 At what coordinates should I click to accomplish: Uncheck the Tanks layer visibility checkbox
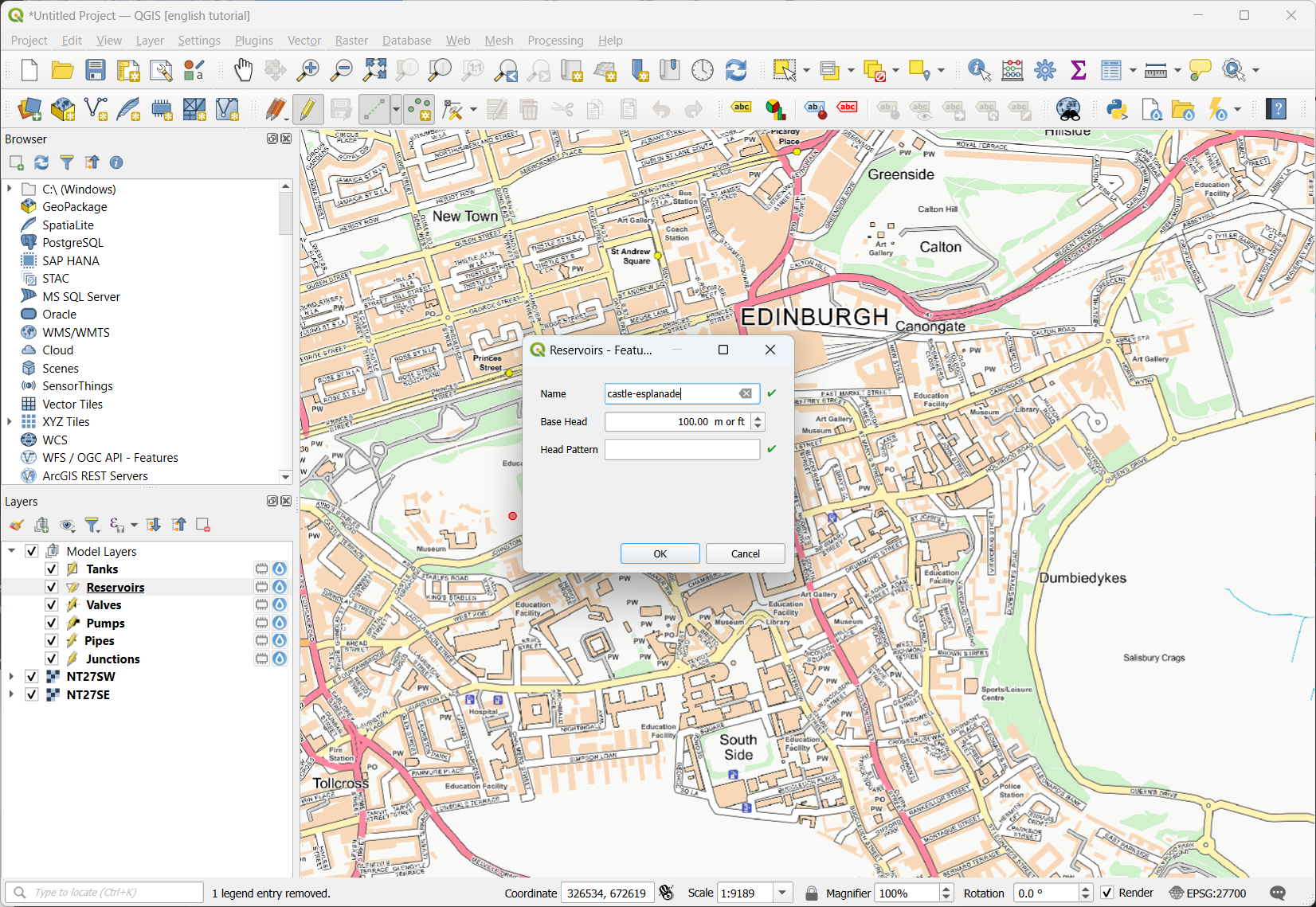click(x=52, y=569)
